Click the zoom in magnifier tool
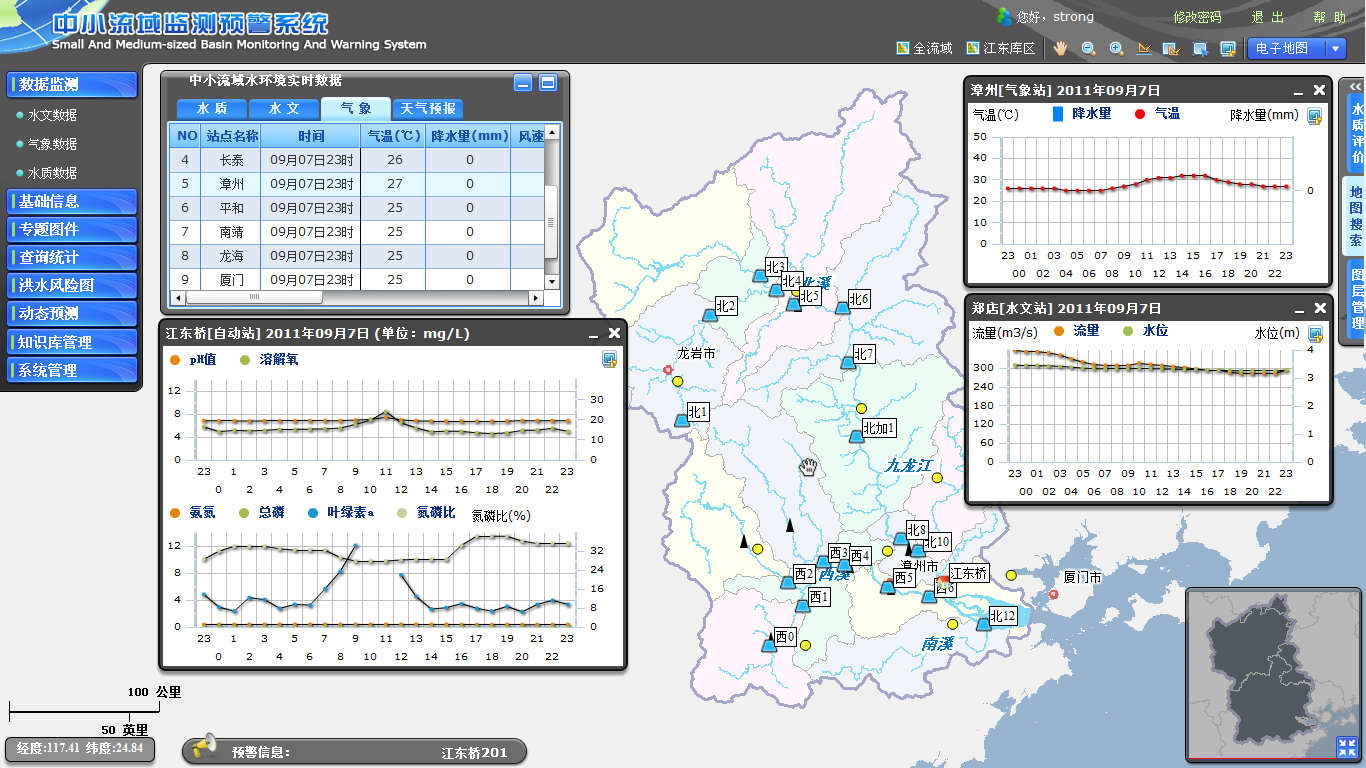Viewport: 1366px width, 768px height. tap(1116, 48)
